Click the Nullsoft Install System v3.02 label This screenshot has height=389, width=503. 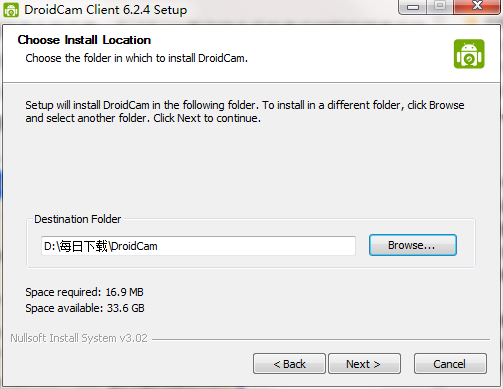point(79,338)
